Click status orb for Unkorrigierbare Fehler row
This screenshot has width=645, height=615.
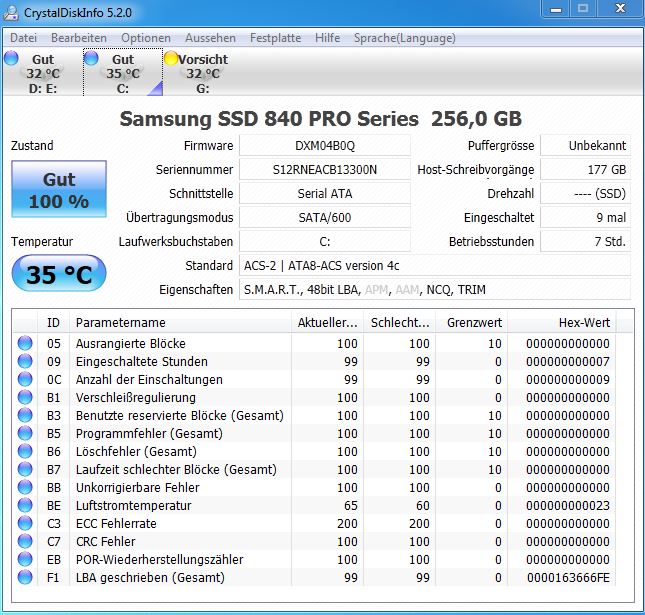click(25, 487)
